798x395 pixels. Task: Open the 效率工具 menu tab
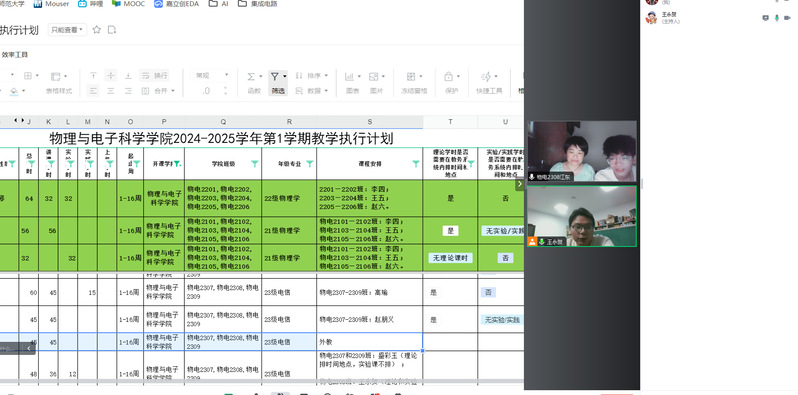[x=15, y=54]
